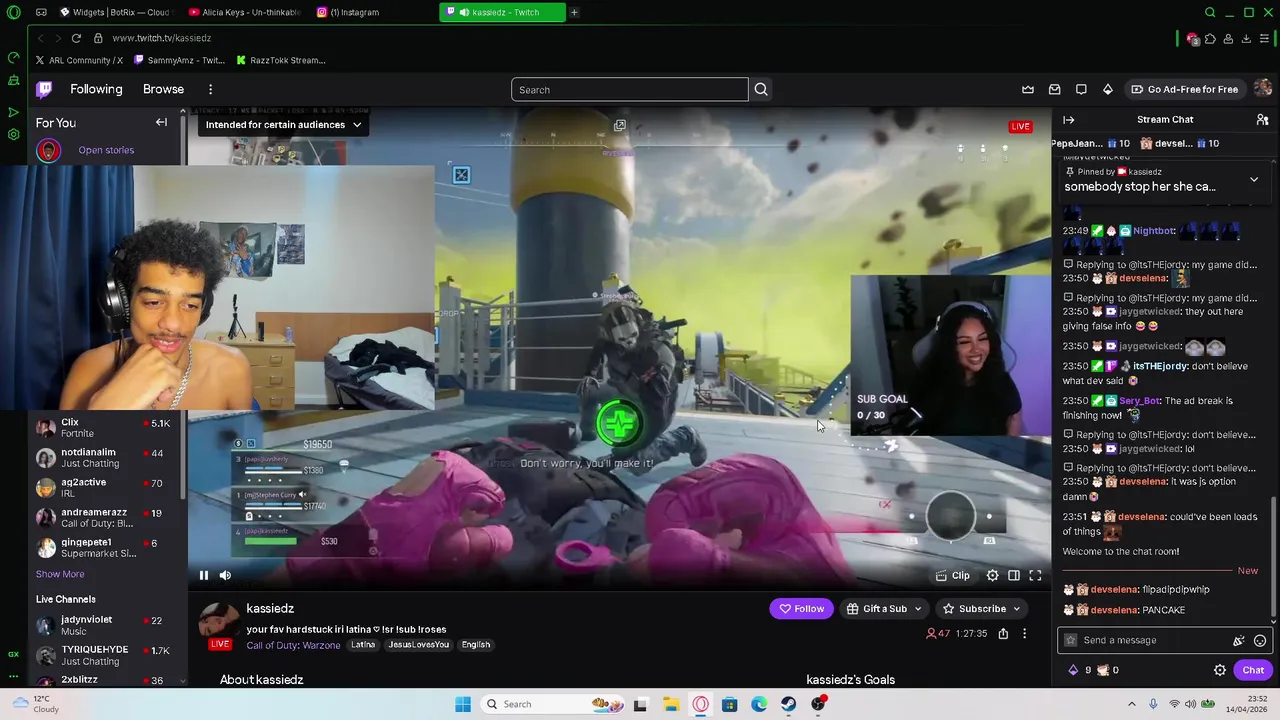The image size is (1280, 720).
Task: Open video player settings gear
Action: click(992, 575)
